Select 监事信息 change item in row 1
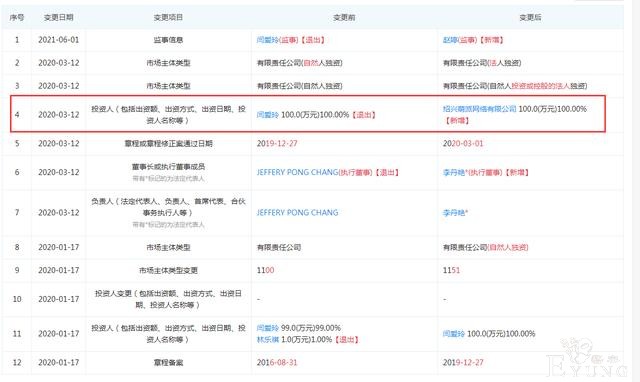Image resolution: width=640 pixels, height=382 pixels. tap(168, 40)
